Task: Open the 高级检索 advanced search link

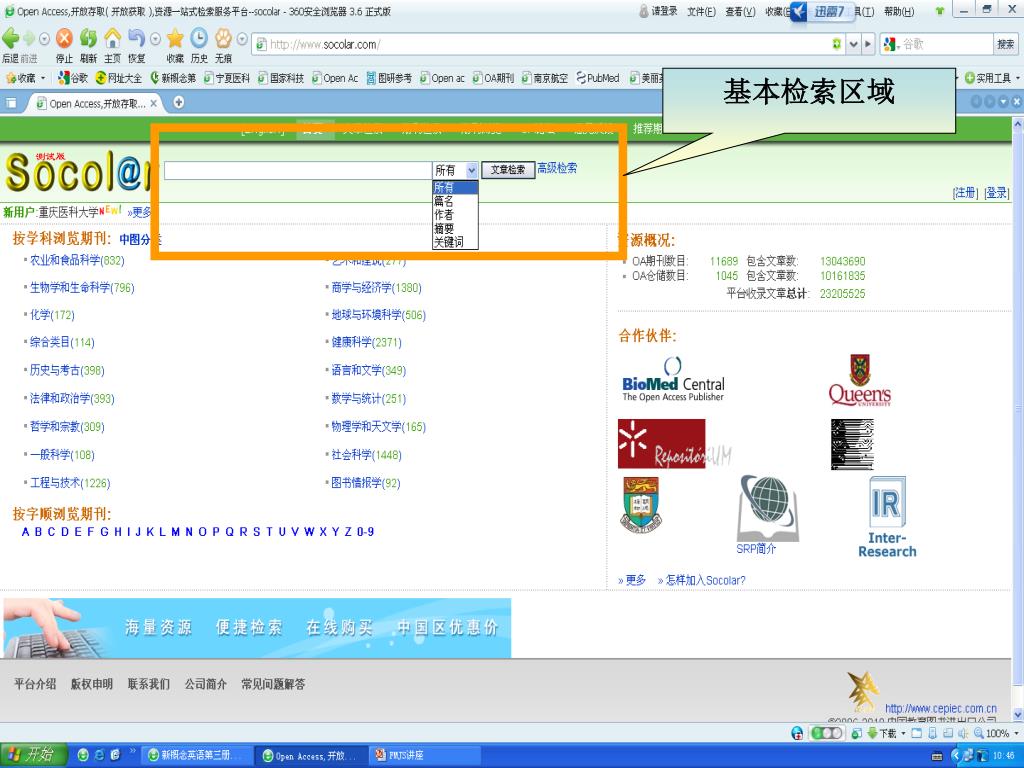Action: 557,168
